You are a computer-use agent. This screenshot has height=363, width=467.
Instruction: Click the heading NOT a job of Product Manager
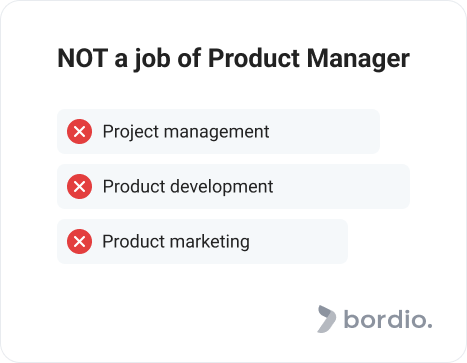pyautogui.click(x=233, y=59)
